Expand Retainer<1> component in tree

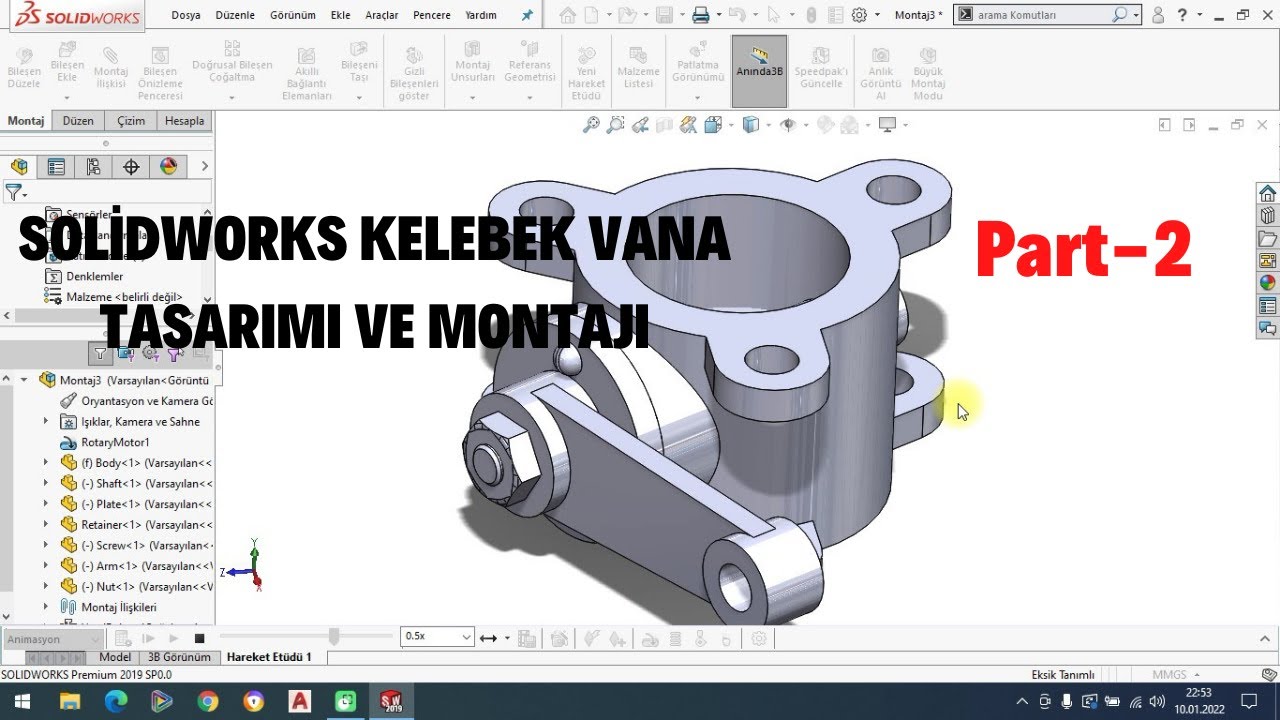coord(45,525)
